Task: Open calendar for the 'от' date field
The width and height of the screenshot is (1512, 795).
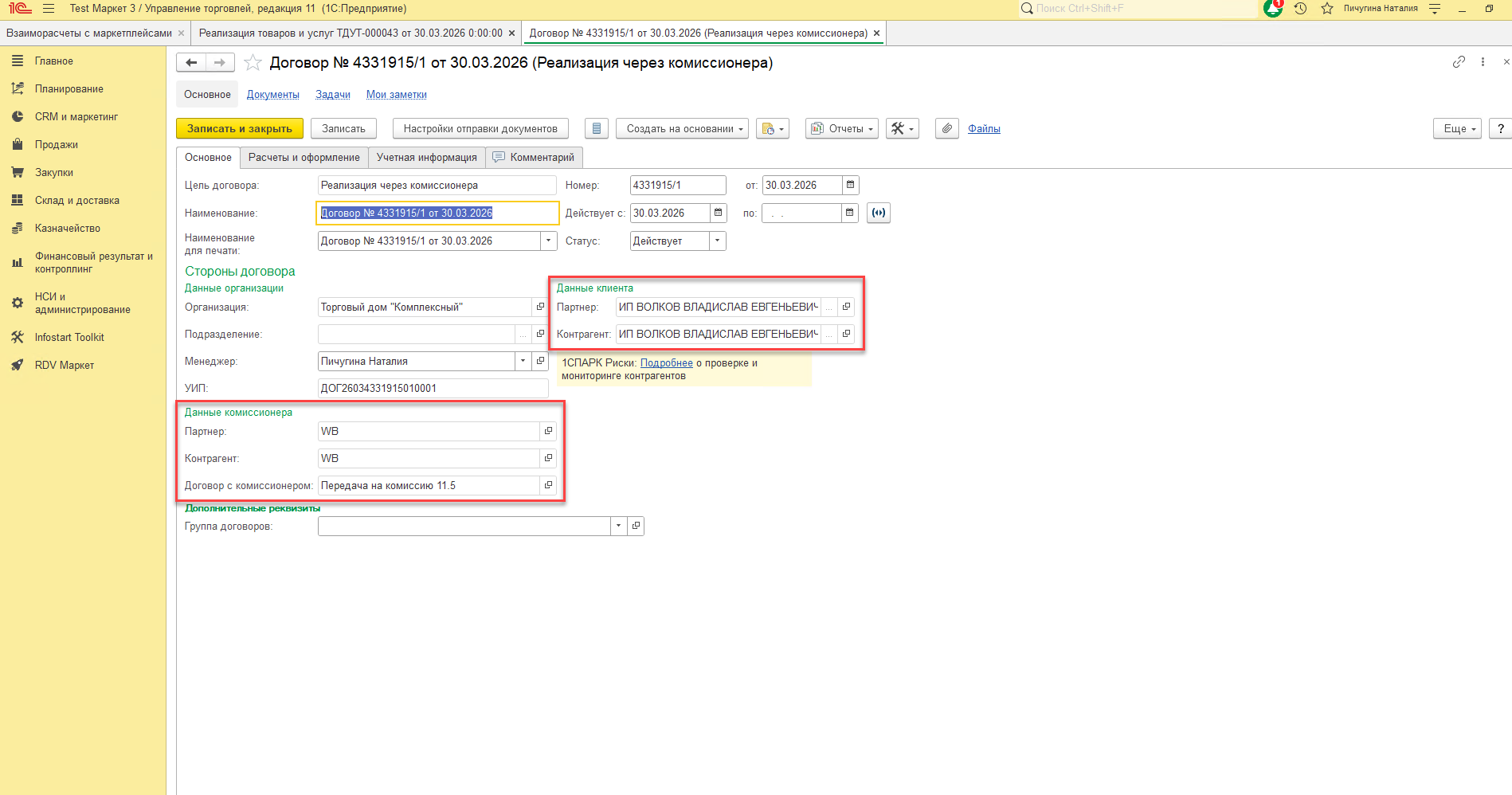Action: point(851,186)
